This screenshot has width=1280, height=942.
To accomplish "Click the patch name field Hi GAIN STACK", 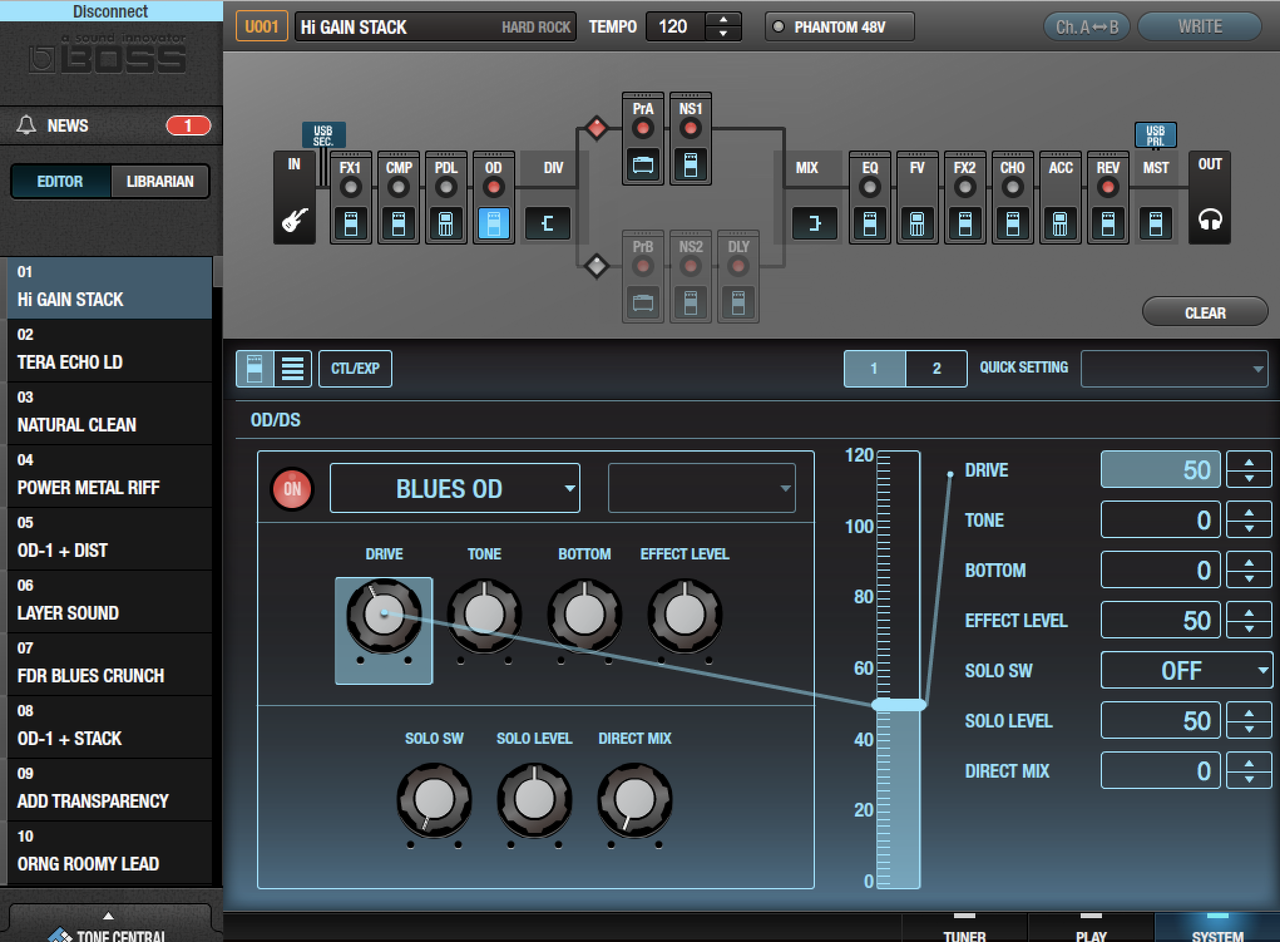I will (x=436, y=27).
